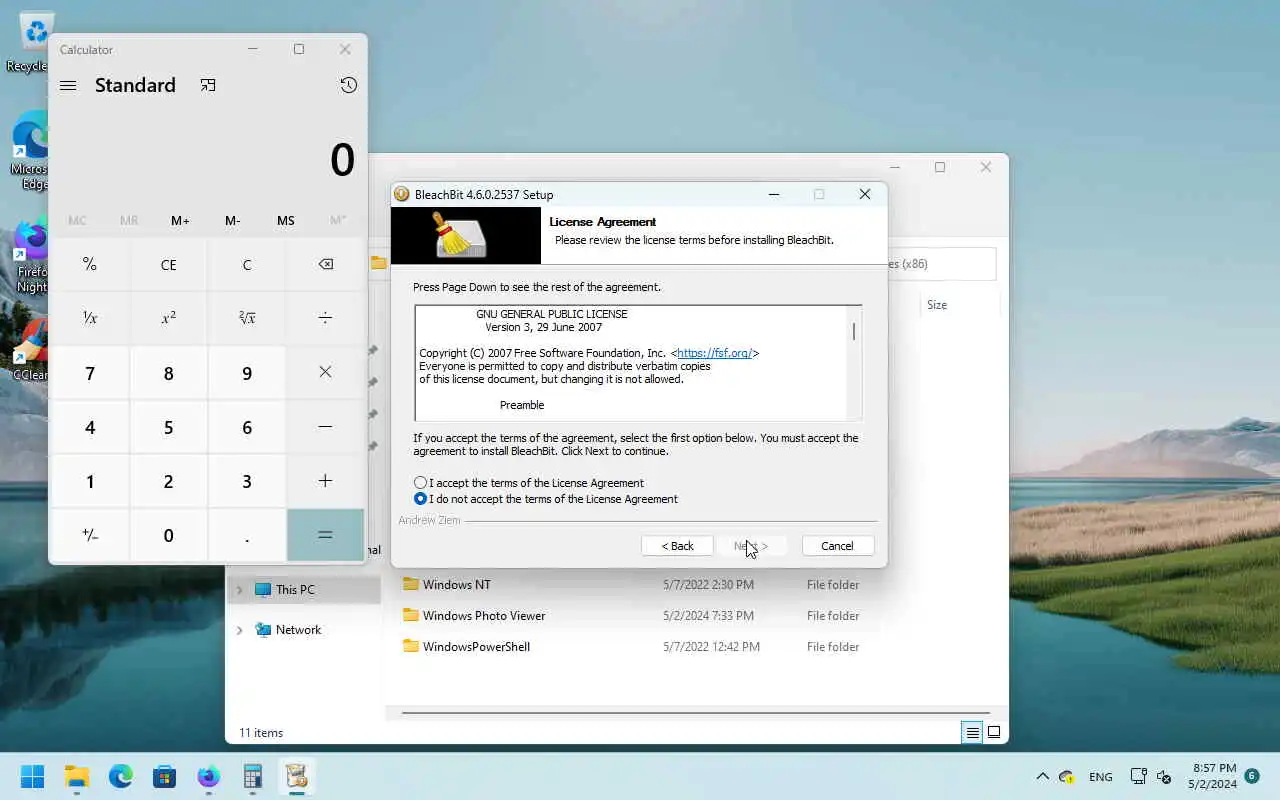Screen dimensions: 1280x800
Task: Click the Calculator backspace icon
Action: click(325, 265)
